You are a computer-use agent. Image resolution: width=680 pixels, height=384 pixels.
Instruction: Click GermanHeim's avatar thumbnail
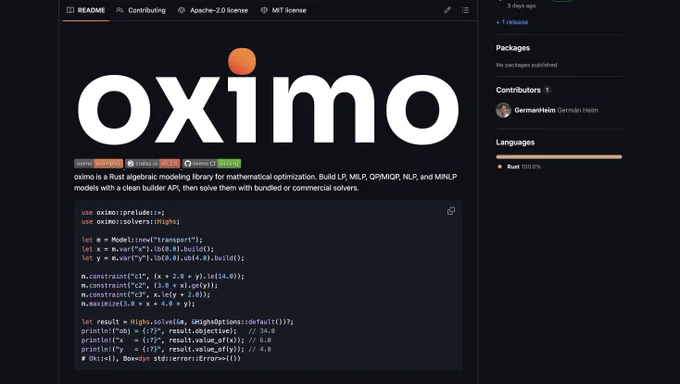point(503,110)
